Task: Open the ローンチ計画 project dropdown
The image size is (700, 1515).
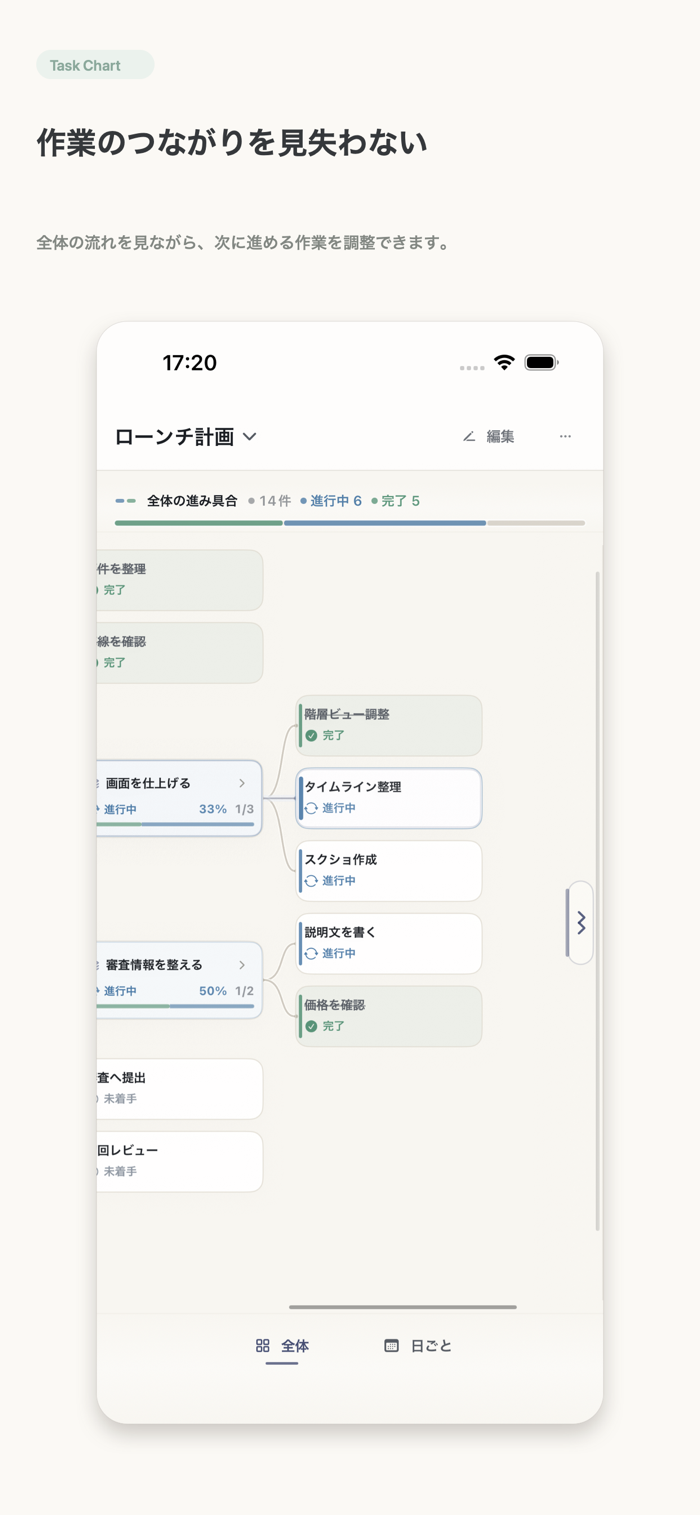Action: 186,436
